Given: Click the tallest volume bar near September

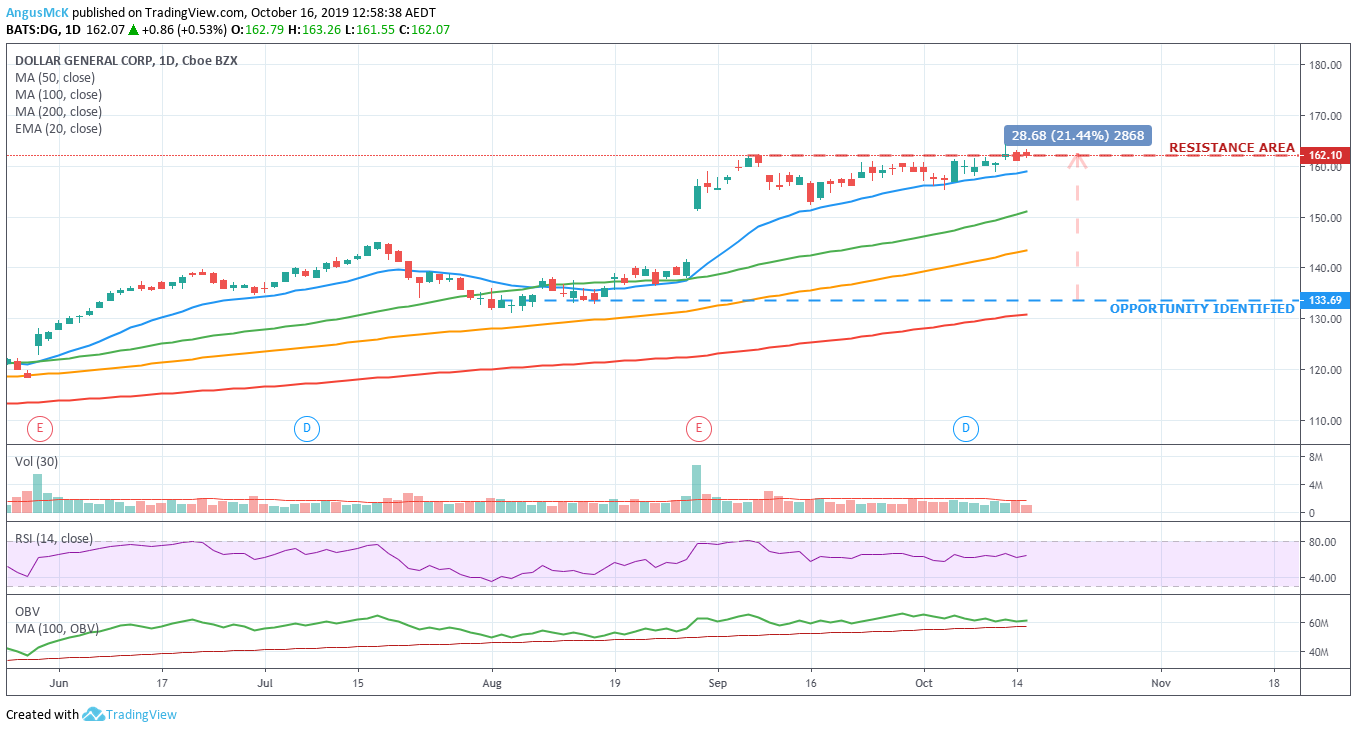Looking at the screenshot, I should (696, 489).
